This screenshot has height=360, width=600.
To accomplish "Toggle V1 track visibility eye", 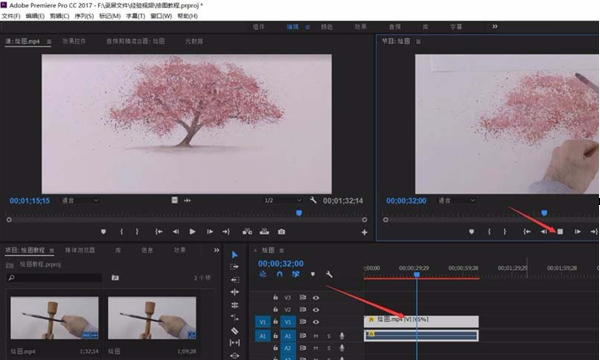I will coord(316,322).
